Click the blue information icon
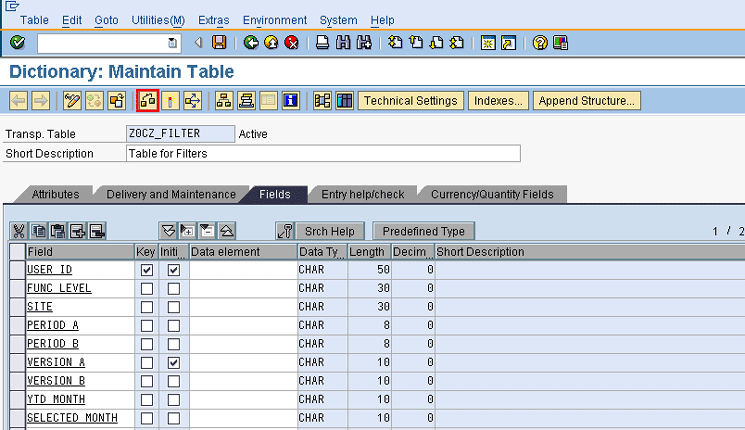This screenshot has height=430, width=745. point(291,101)
